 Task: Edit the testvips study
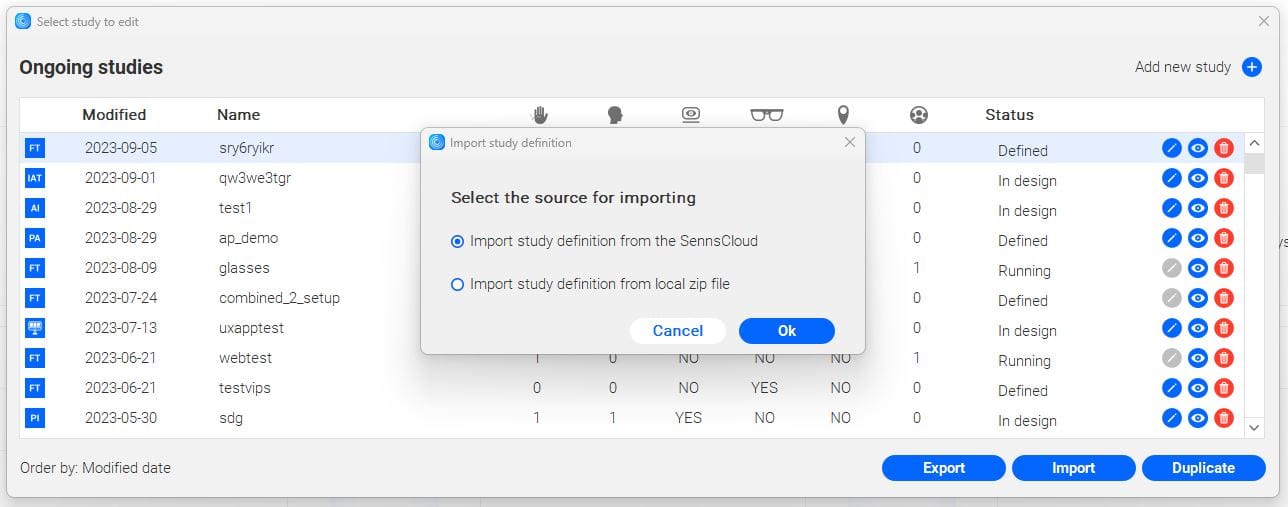[1172, 388]
